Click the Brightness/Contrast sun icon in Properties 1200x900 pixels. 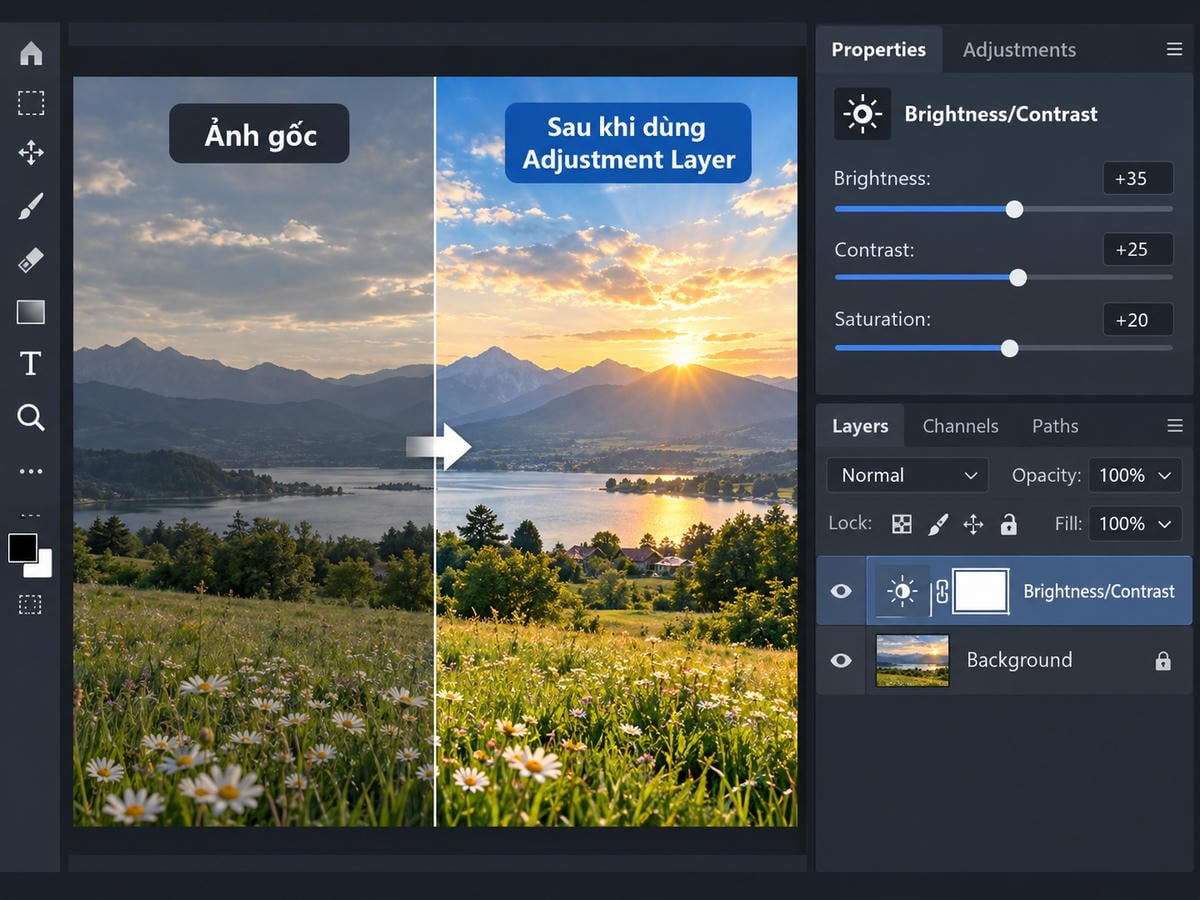862,114
